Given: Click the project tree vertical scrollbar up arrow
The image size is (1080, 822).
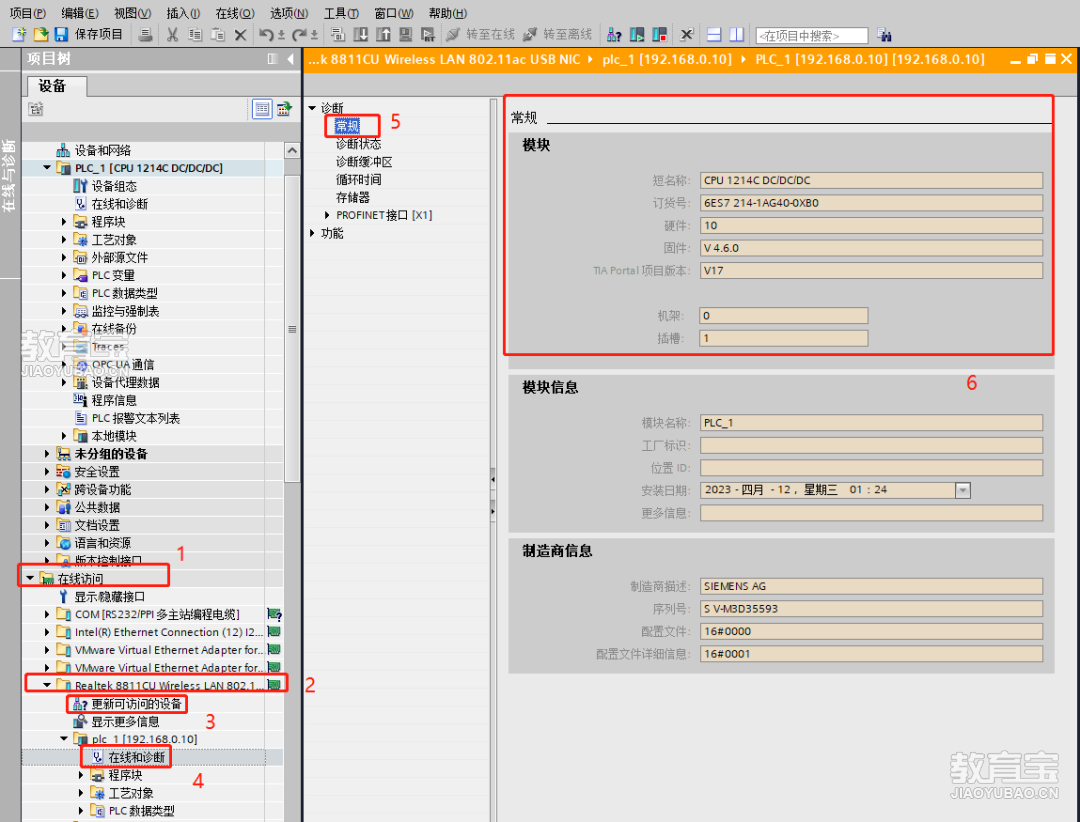Looking at the screenshot, I should [x=292, y=150].
